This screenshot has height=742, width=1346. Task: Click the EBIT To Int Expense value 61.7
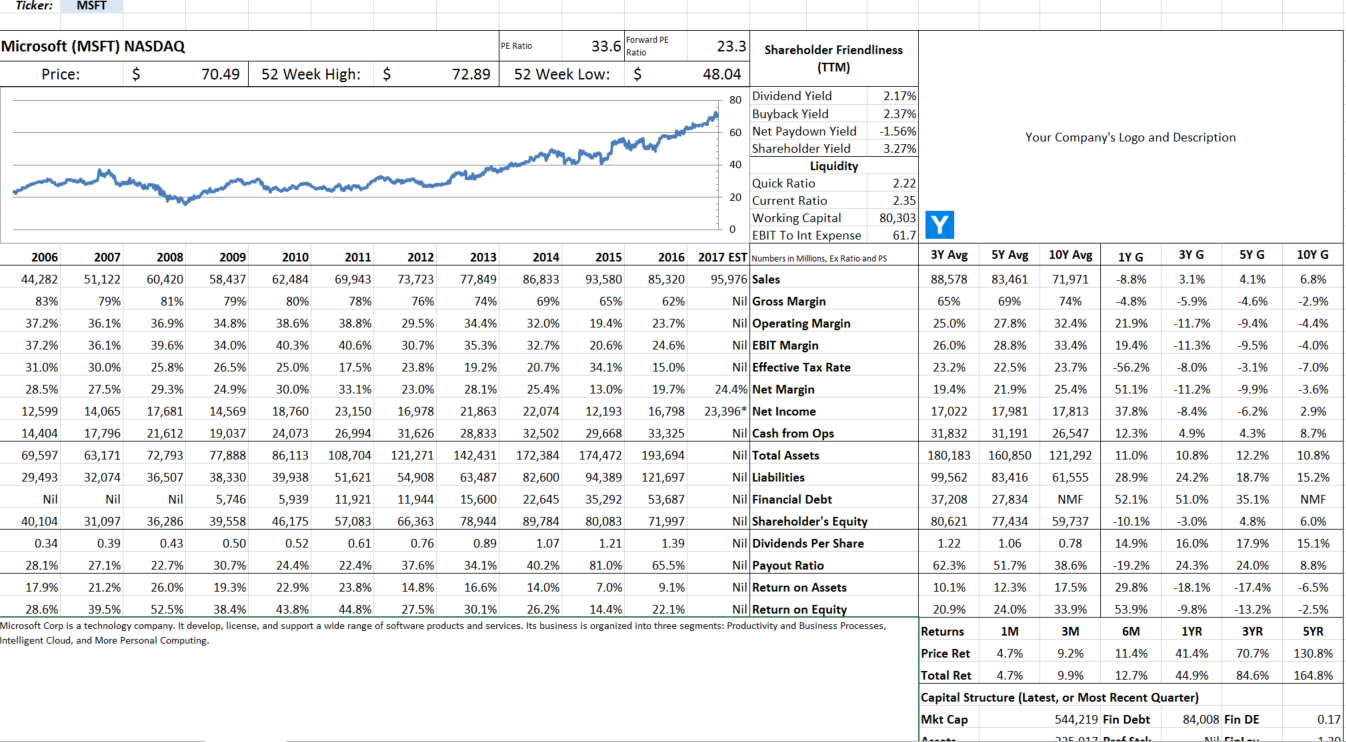(904, 236)
